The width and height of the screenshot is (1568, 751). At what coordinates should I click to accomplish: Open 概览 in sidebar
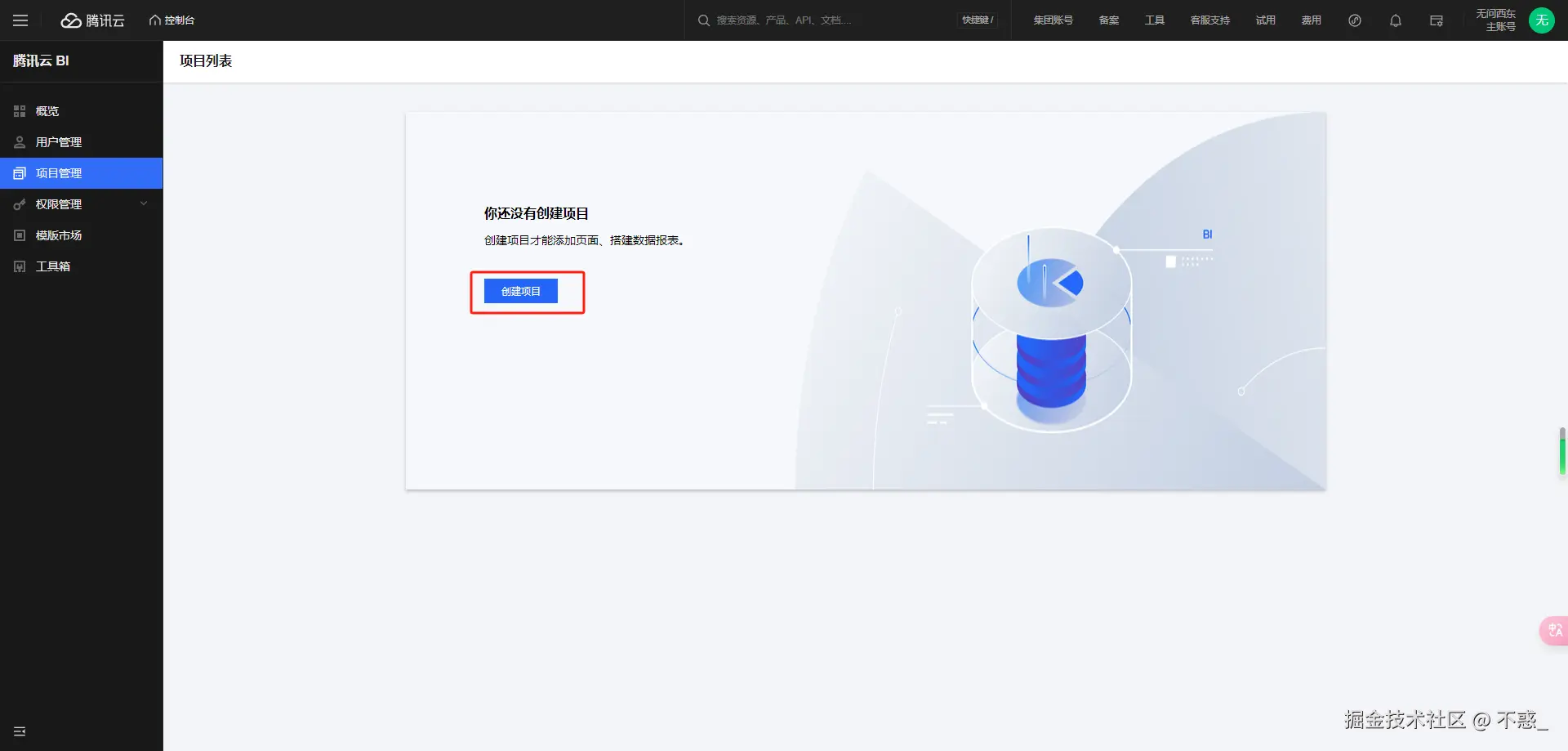[x=81, y=111]
